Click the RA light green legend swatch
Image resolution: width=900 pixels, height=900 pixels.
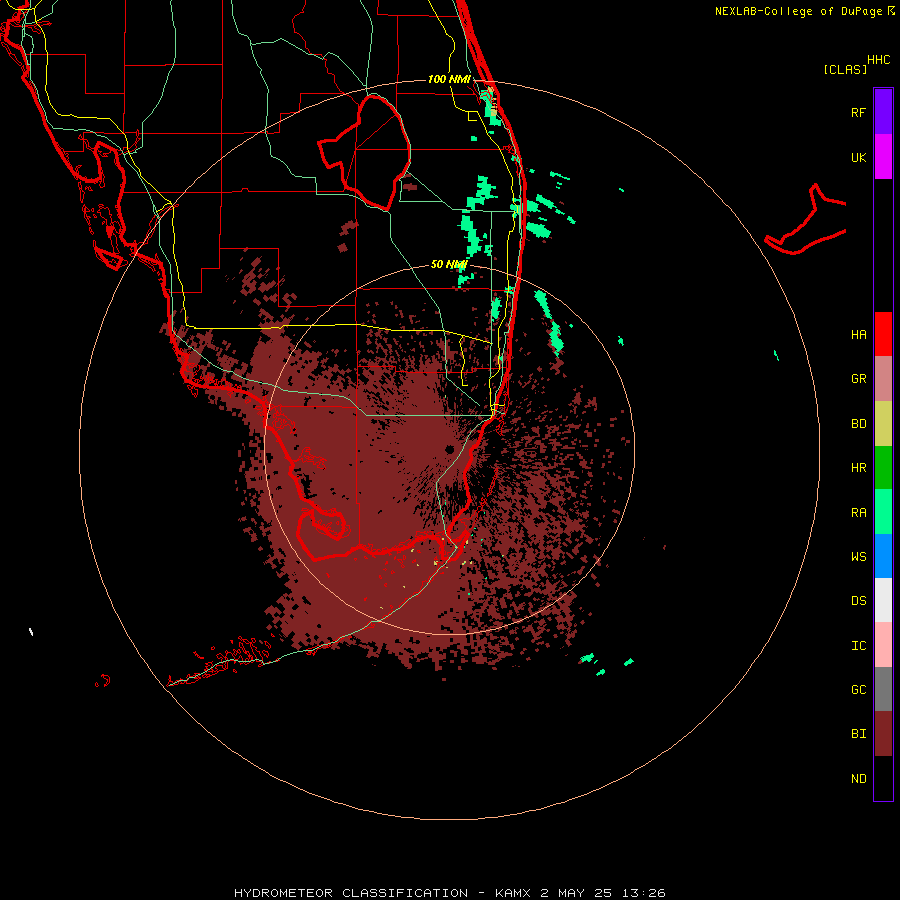(883, 512)
